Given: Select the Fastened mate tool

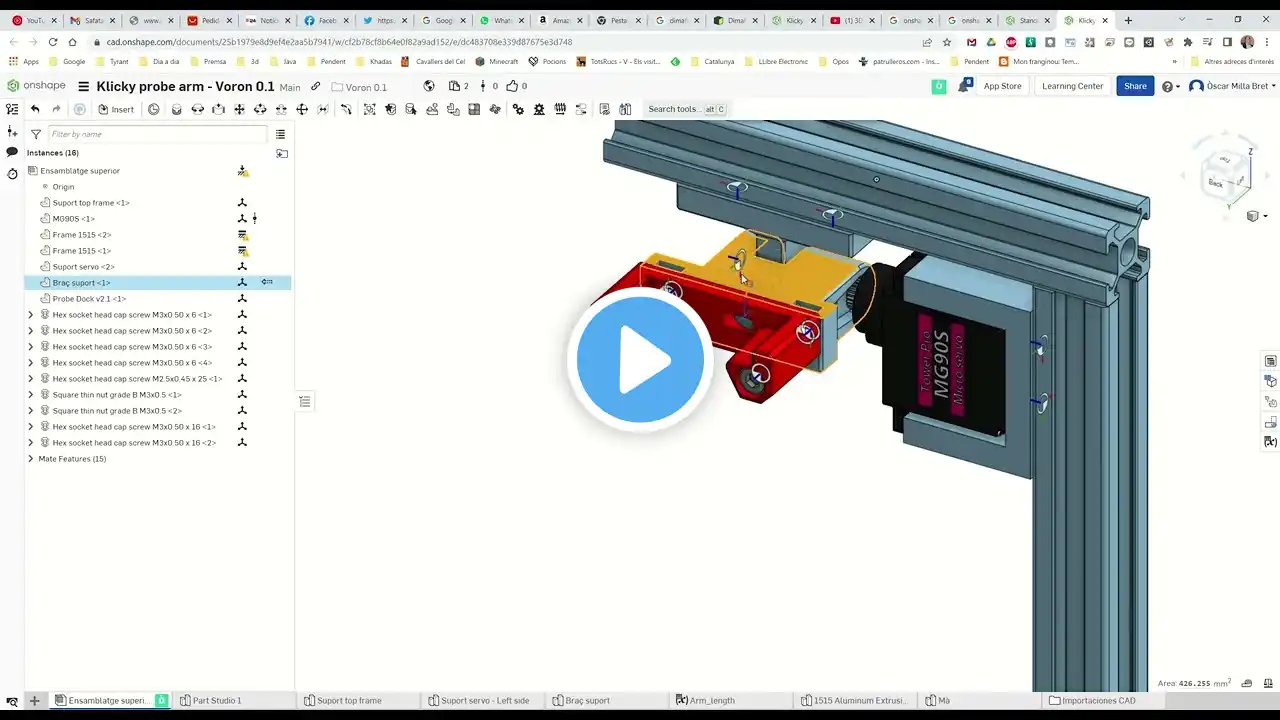Looking at the screenshot, I should pos(176,109).
